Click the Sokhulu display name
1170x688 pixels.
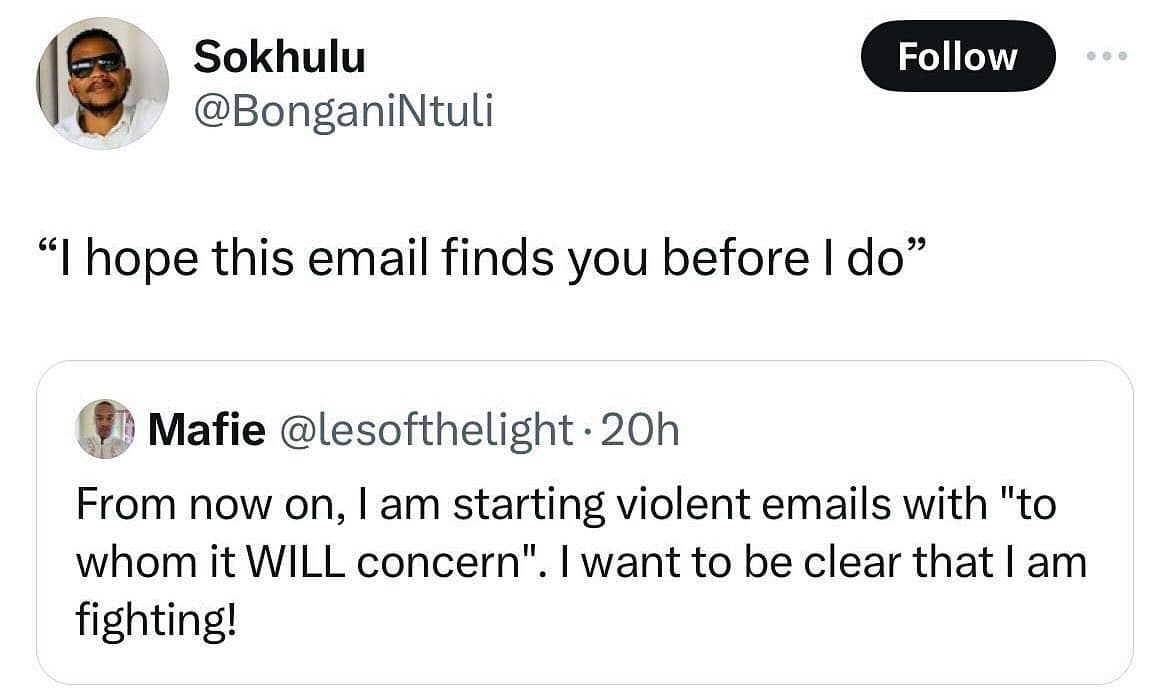pos(279,57)
